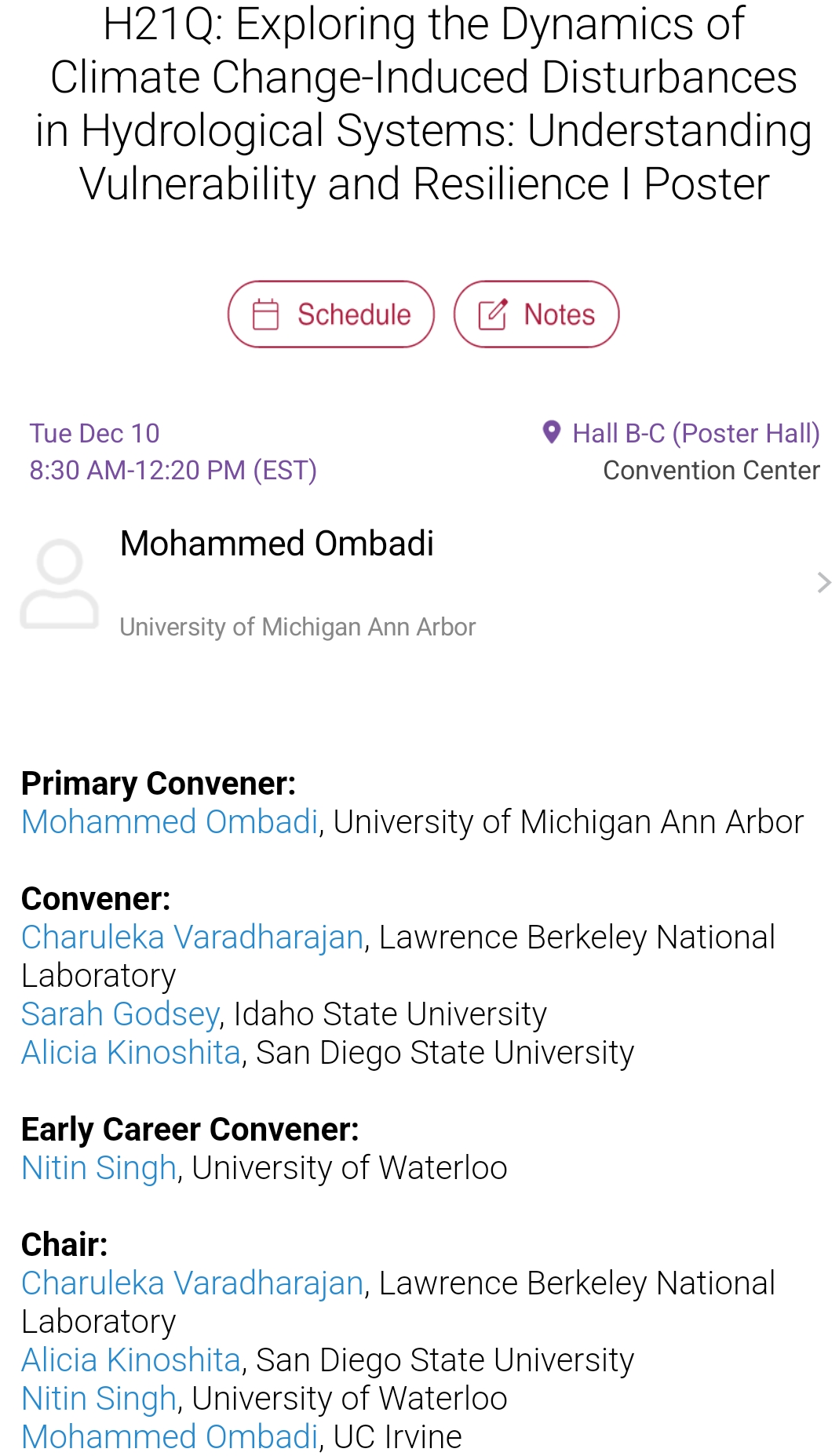Open Mohammed Ombadi, UC Irvine chair link

(170, 1436)
